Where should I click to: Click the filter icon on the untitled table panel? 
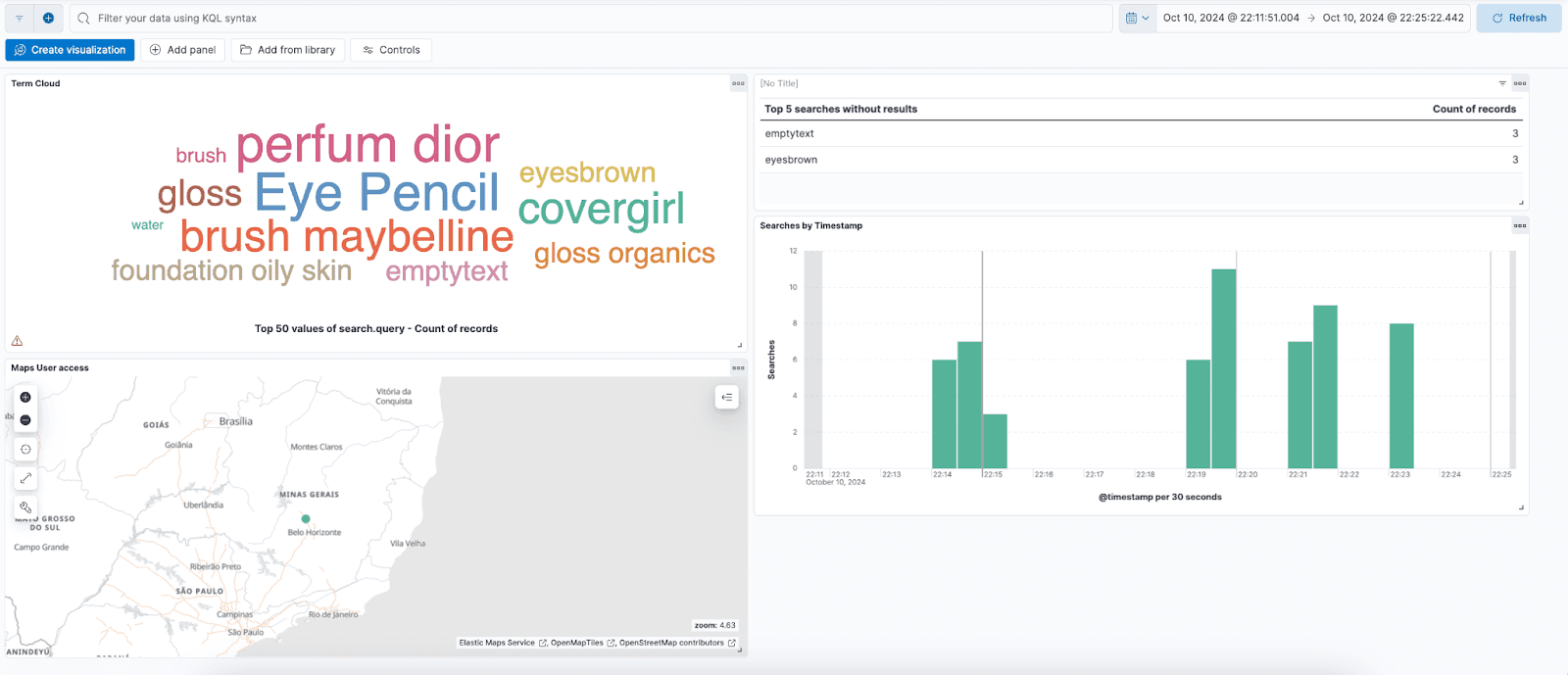1502,83
